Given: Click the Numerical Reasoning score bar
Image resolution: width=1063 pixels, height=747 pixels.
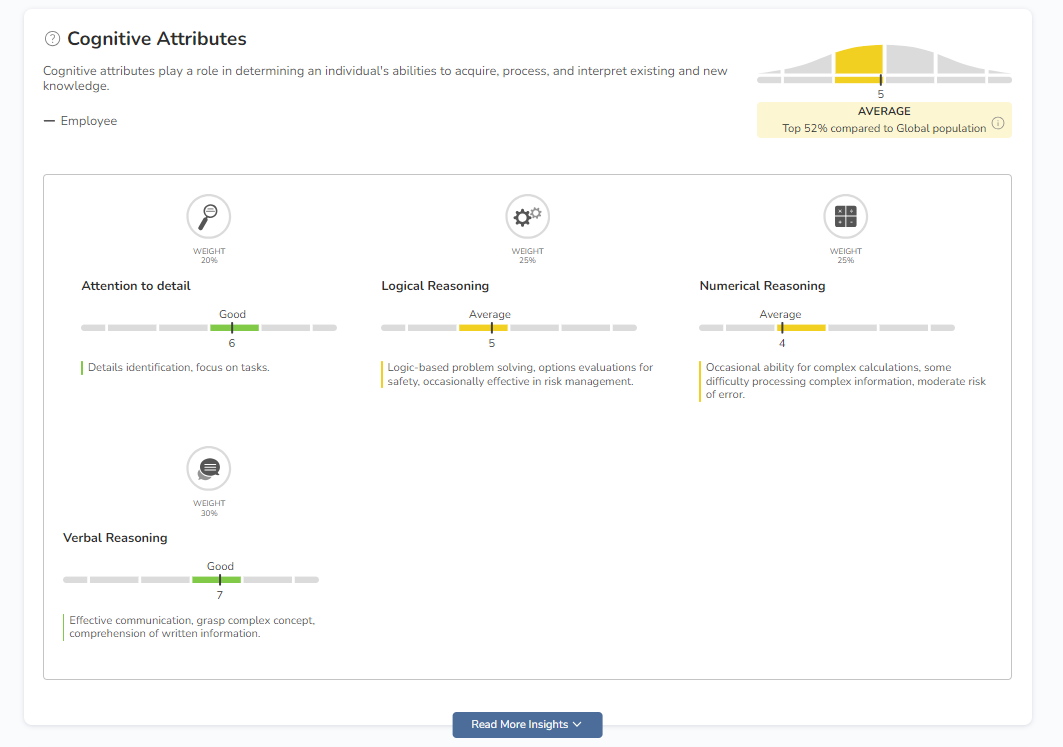Looking at the screenshot, I should 826,328.
